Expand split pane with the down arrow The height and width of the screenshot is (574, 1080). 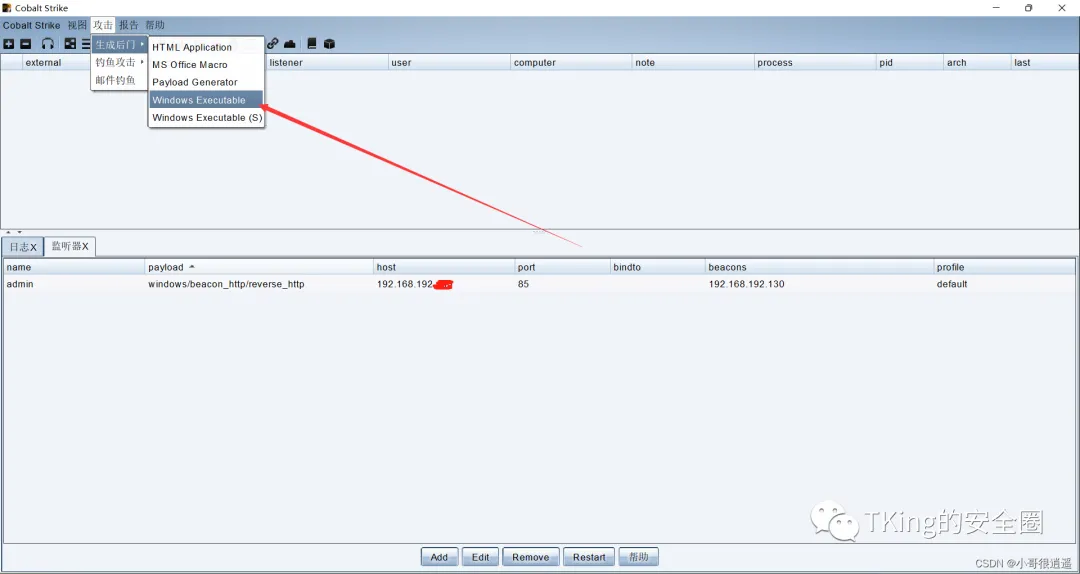19,232
